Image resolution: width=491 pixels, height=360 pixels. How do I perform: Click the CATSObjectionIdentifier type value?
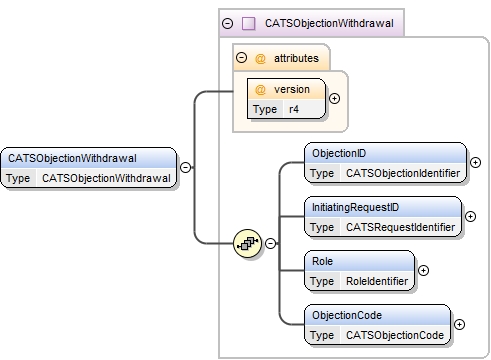click(x=403, y=173)
